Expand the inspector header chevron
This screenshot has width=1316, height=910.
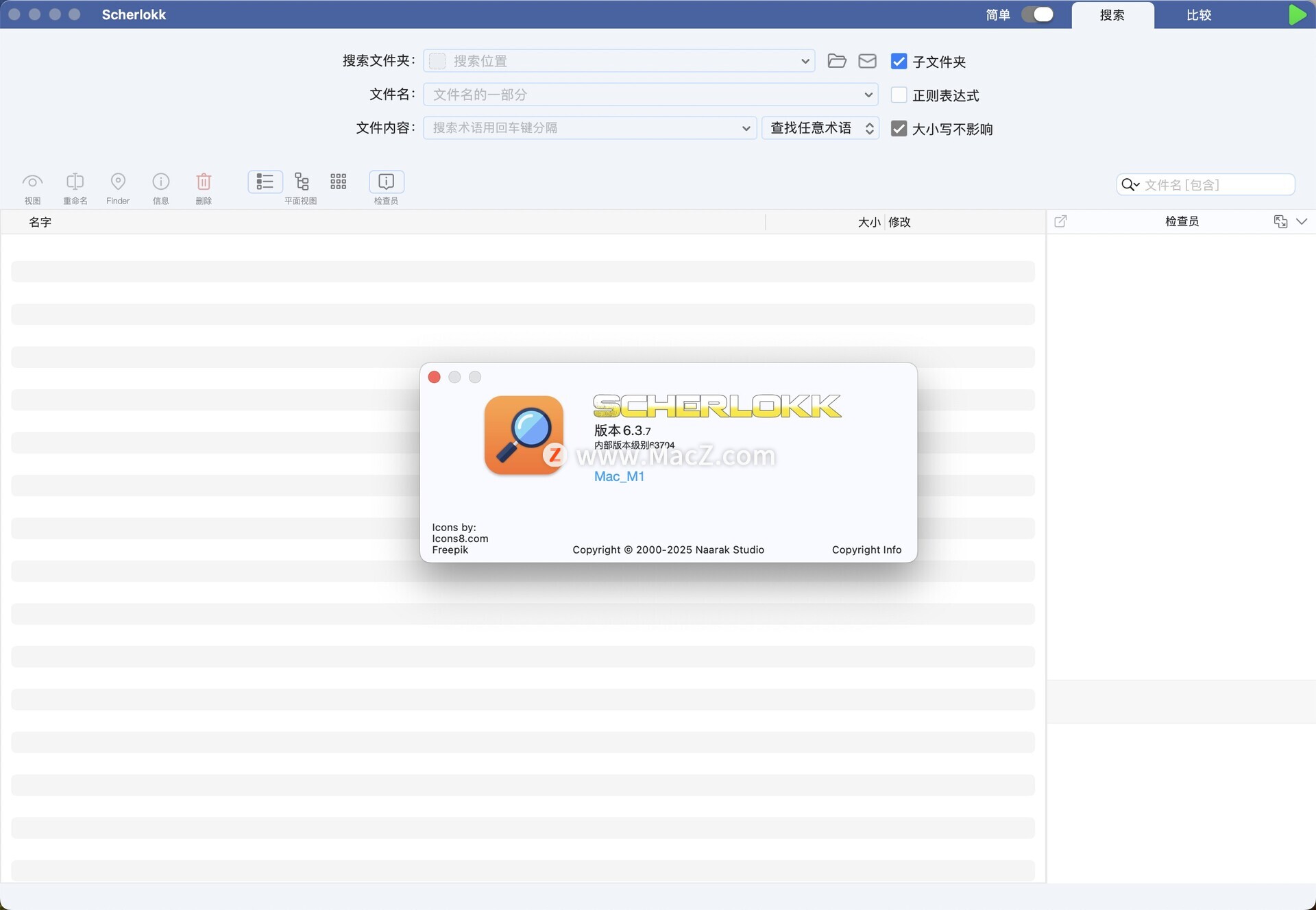click(1302, 221)
